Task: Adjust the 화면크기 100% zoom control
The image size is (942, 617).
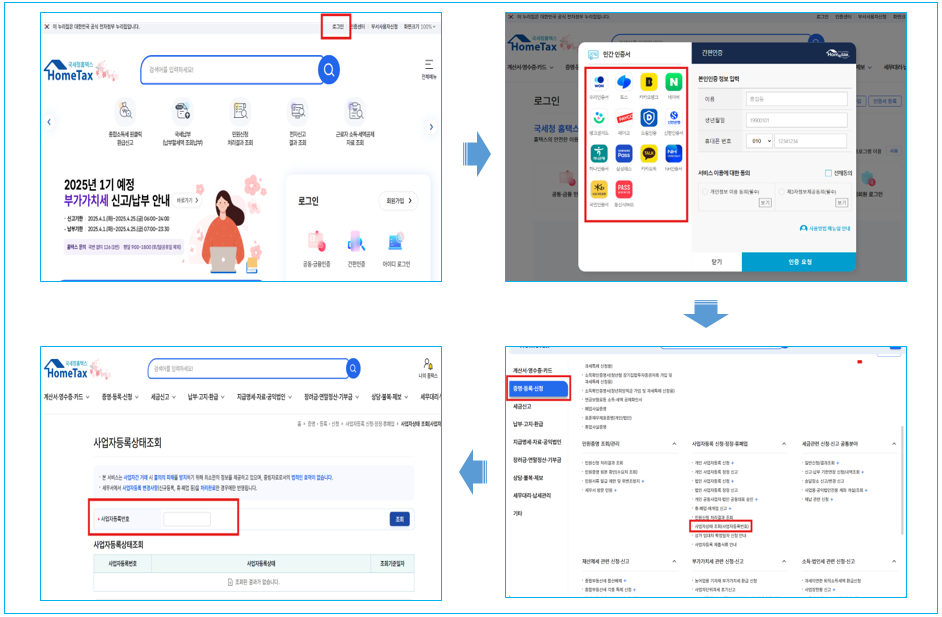Action: [x=420, y=27]
